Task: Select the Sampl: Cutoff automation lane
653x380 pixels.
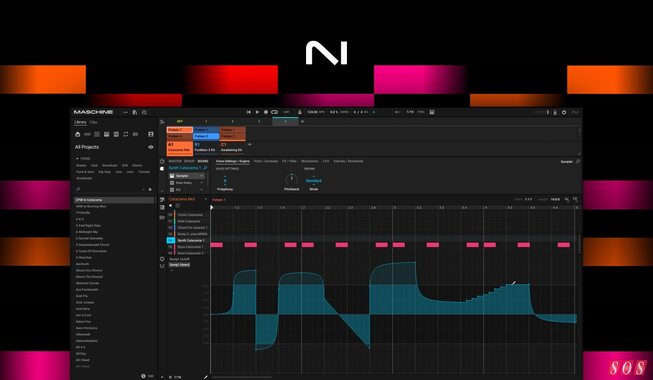Action: click(x=179, y=259)
